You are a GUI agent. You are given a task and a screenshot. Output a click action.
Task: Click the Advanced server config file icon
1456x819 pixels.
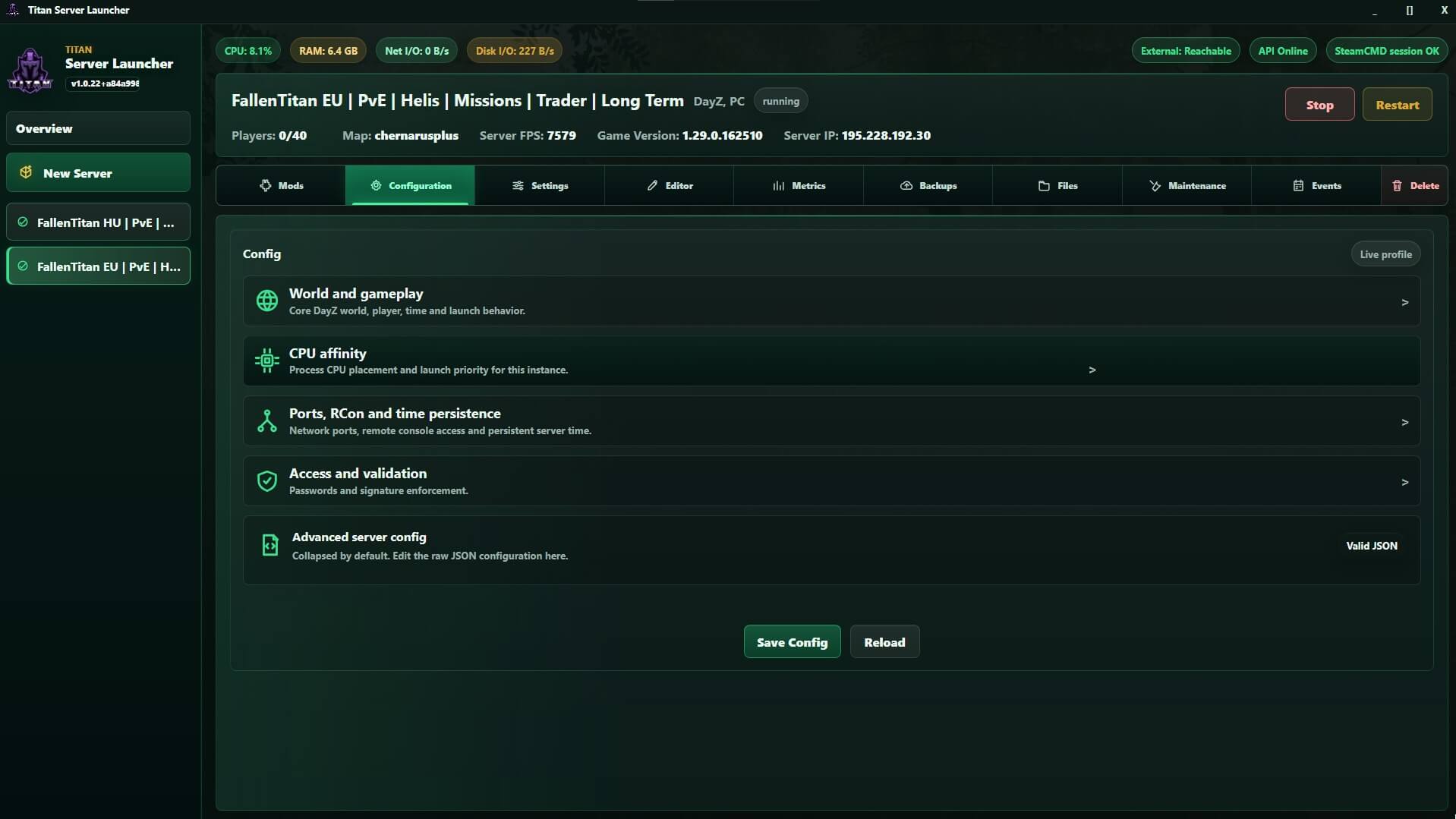click(270, 545)
